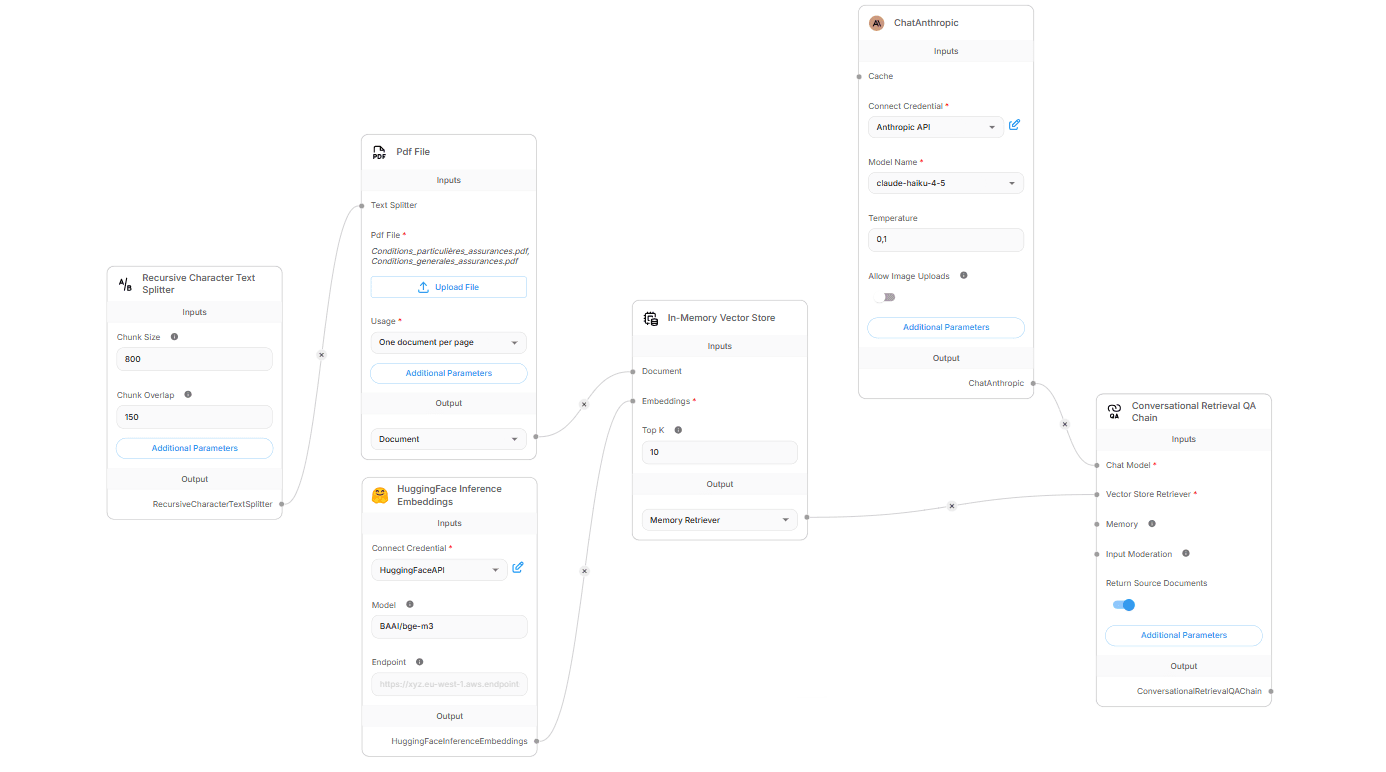Open Additional Parameters on Text Splitter node
The height and width of the screenshot is (772, 1386).
195,448
